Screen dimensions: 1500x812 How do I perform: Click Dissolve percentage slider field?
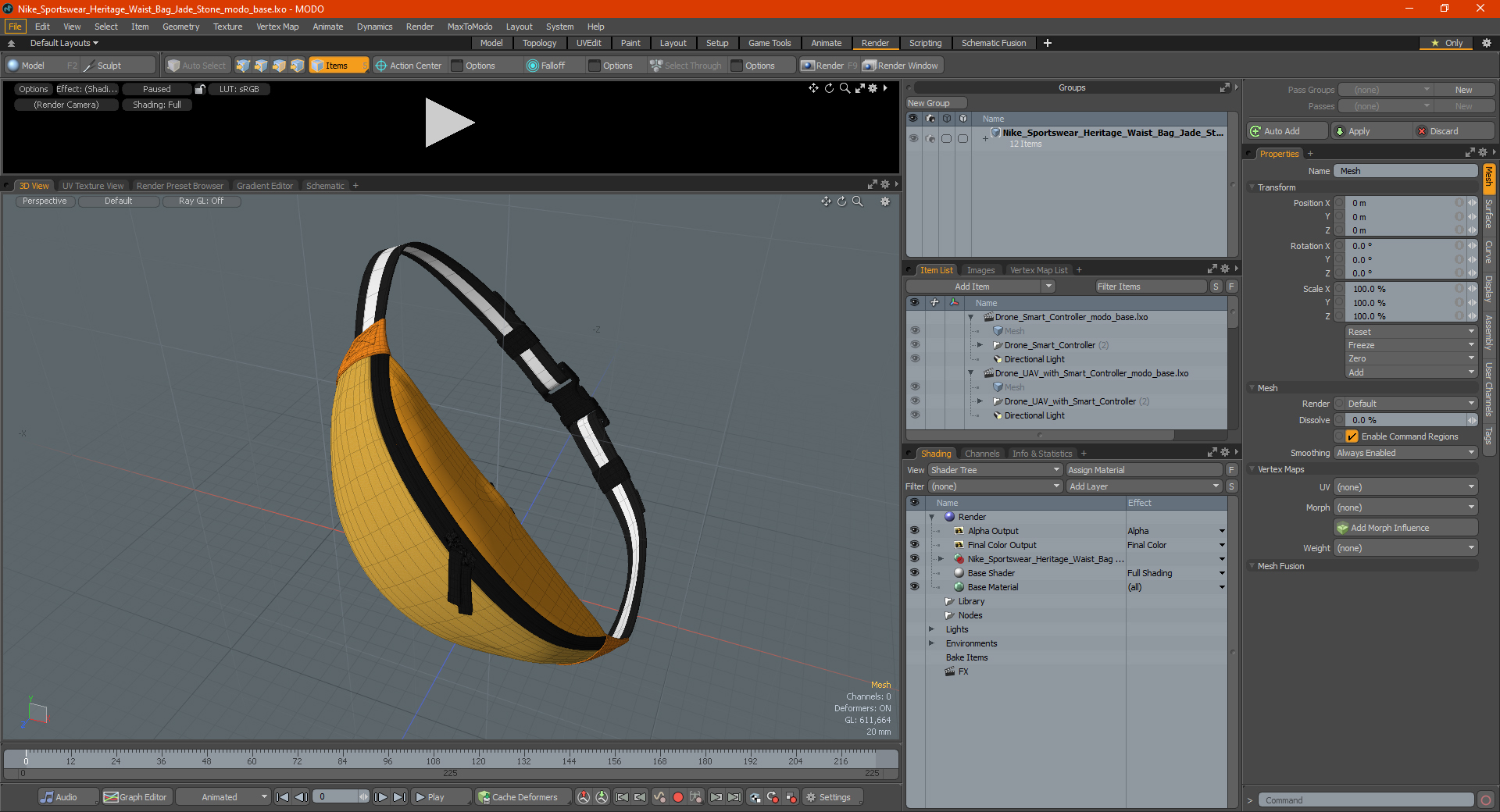click(x=1405, y=420)
